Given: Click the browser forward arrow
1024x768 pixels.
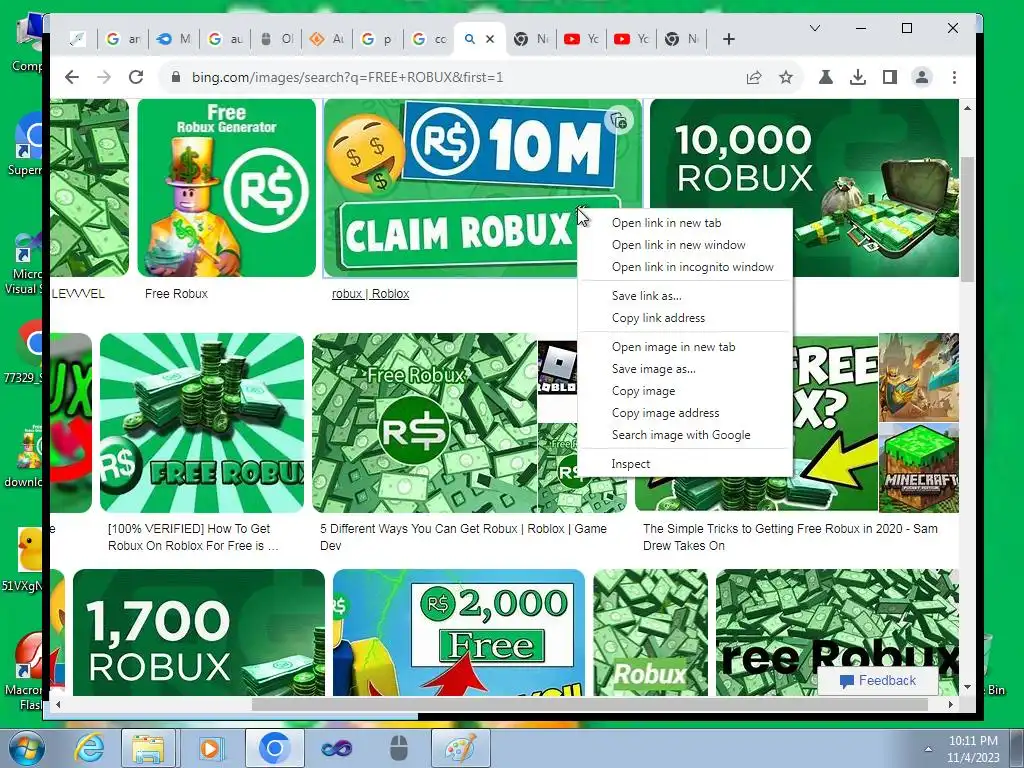Looking at the screenshot, I should click(x=104, y=77).
